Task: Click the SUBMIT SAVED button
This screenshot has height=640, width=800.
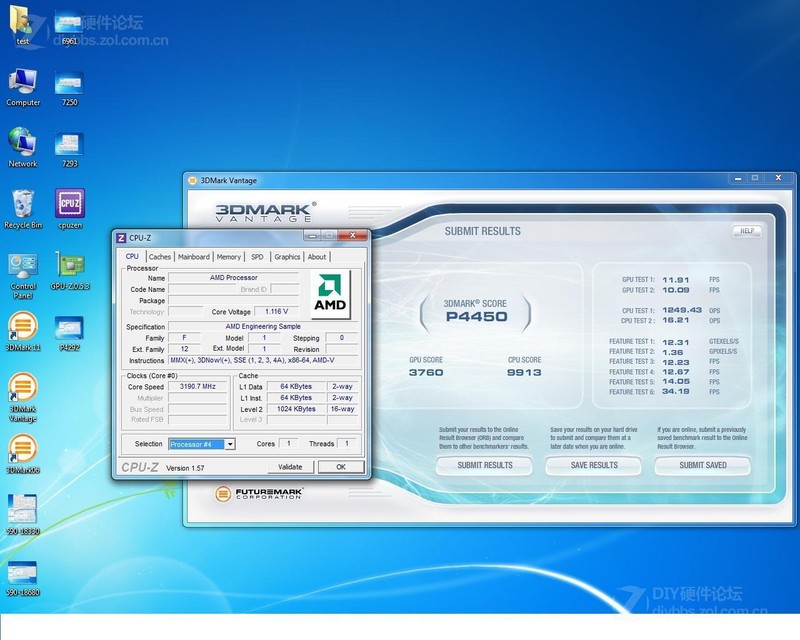Action: 703,465
